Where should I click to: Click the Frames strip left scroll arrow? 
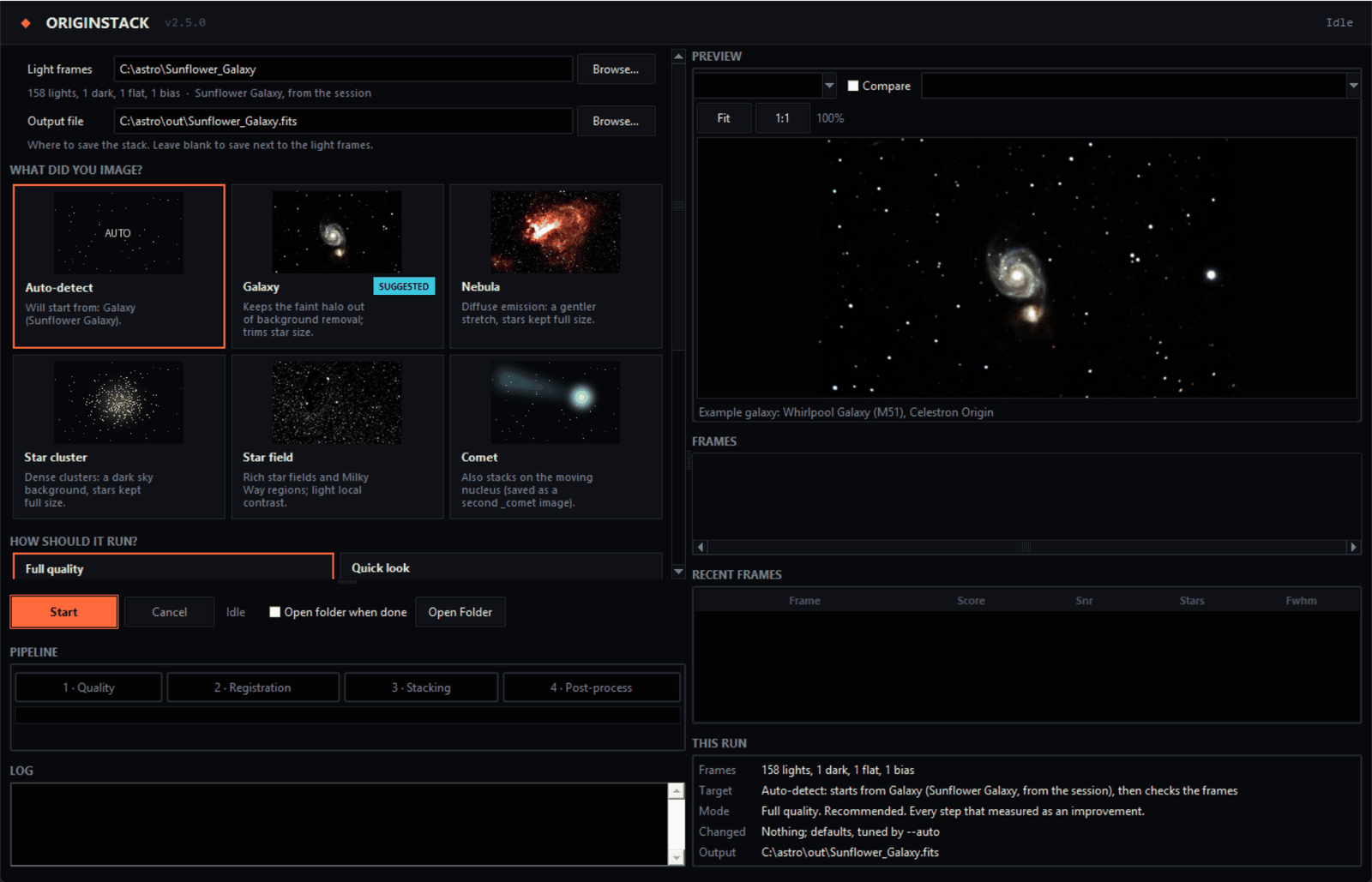pyautogui.click(x=701, y=547)
